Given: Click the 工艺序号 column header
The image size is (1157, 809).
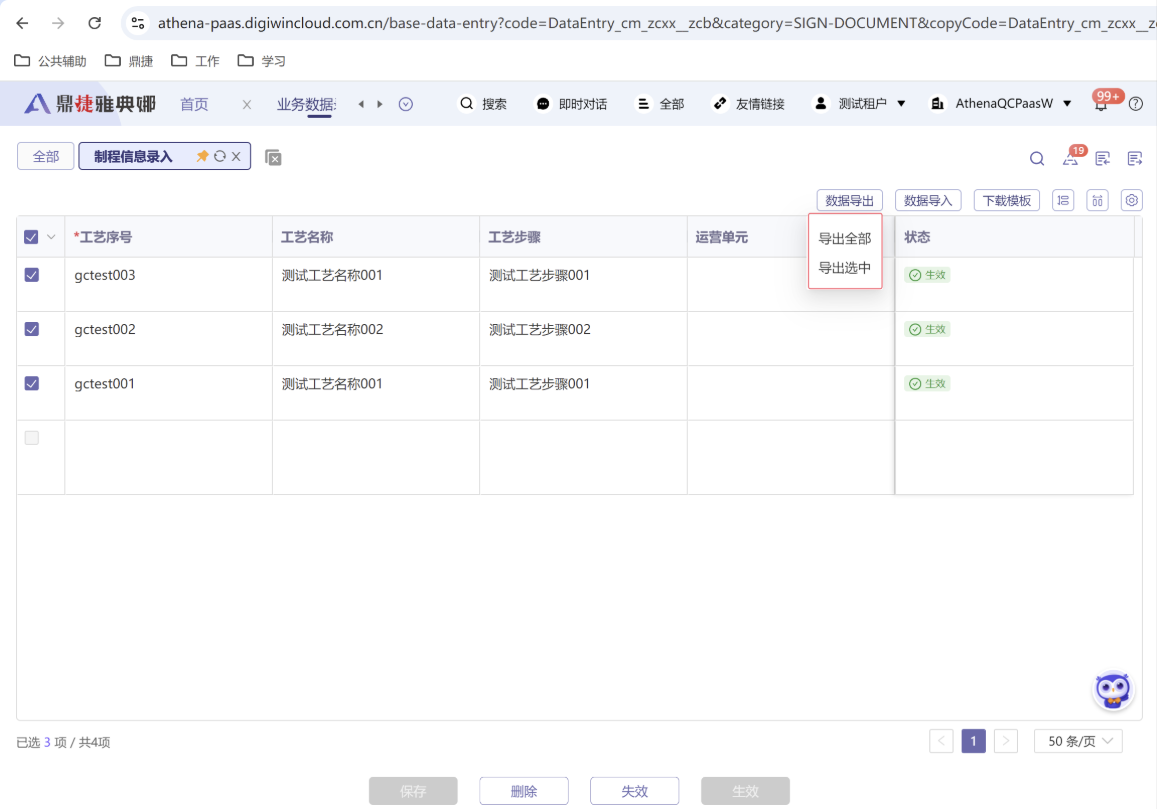Looking at the screenshot, I should 168,237.
